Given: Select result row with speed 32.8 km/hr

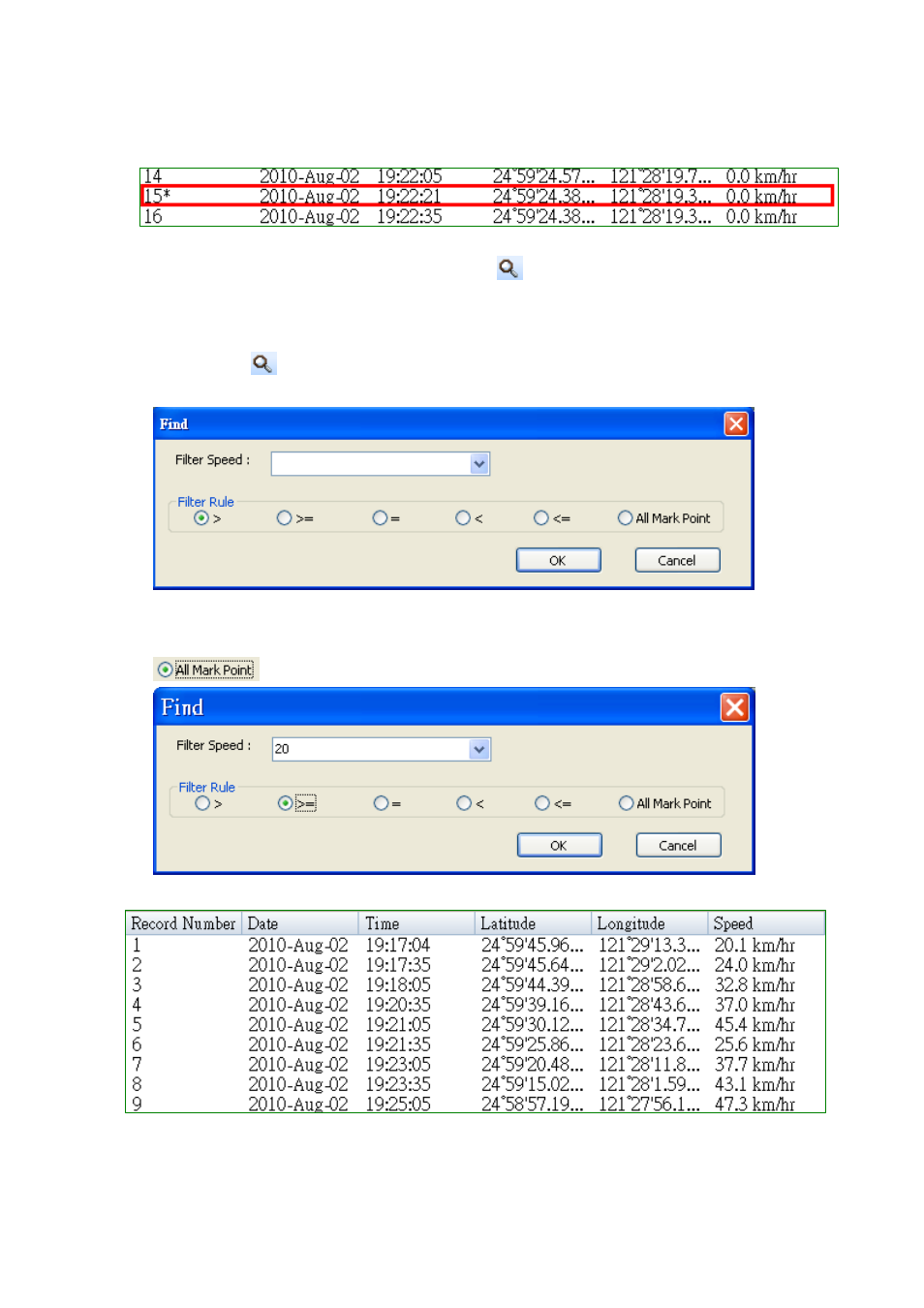Looking at the screenshot, I should (x=475, y=984).
